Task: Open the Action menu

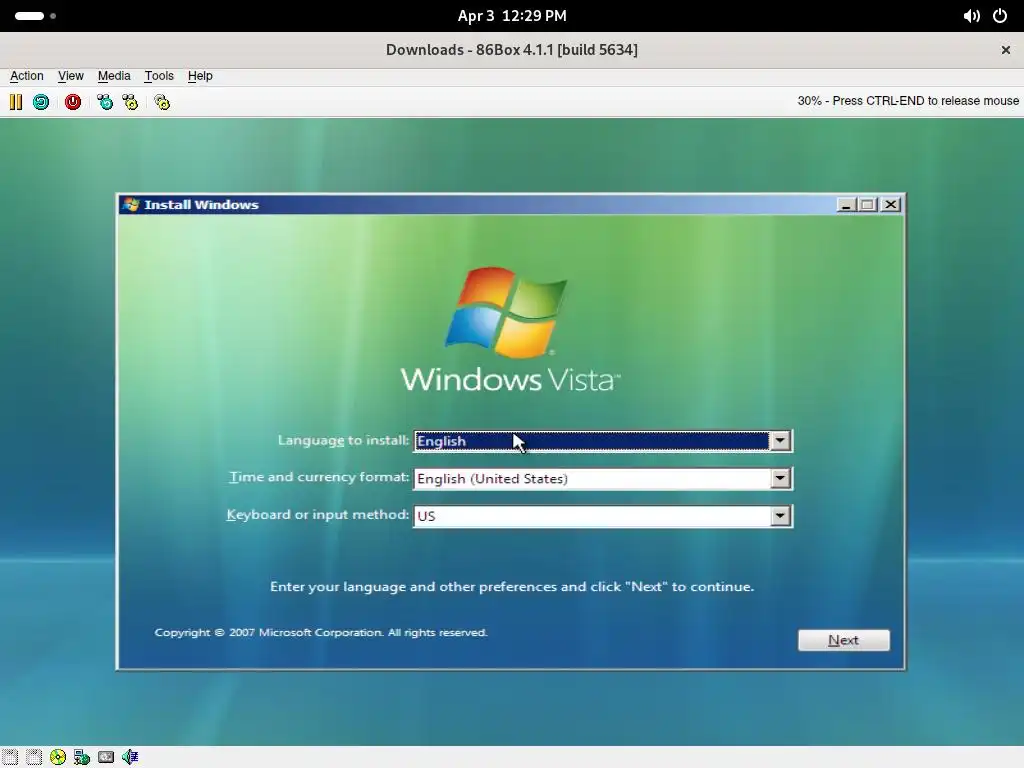Action: (x=27, y=76)
